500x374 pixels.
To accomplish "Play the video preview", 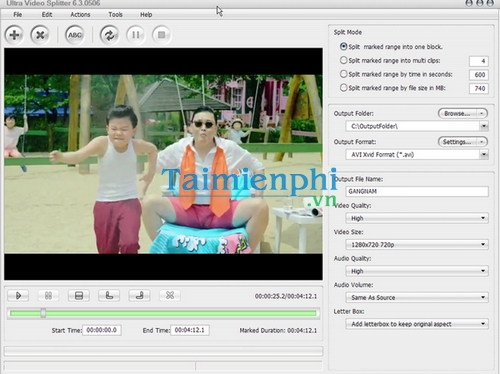I will [18, 296].
